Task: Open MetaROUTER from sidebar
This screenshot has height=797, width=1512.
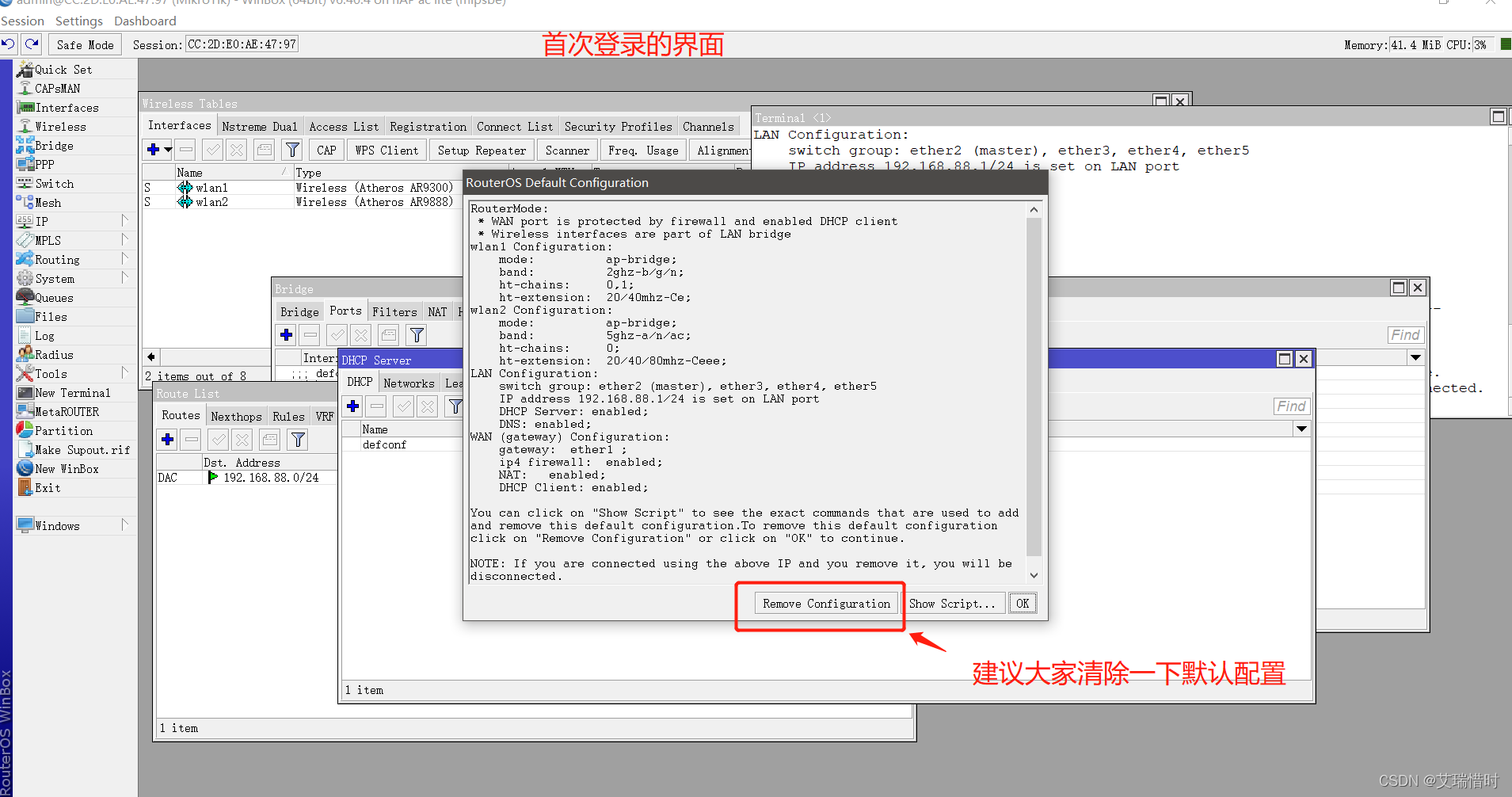Action: pos(67,412)
